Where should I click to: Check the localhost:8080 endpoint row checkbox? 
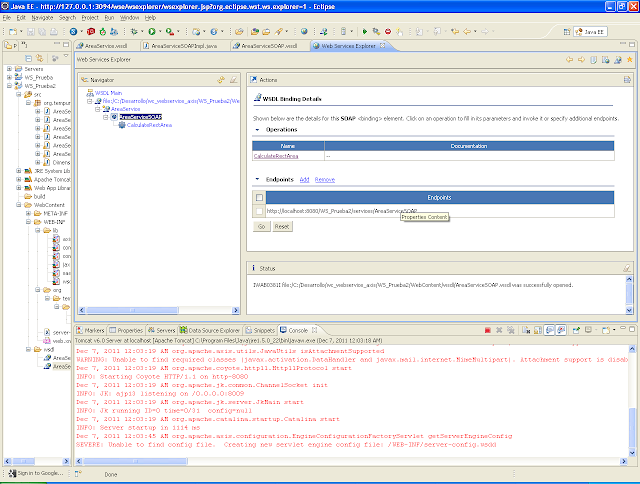pos(259,211)
